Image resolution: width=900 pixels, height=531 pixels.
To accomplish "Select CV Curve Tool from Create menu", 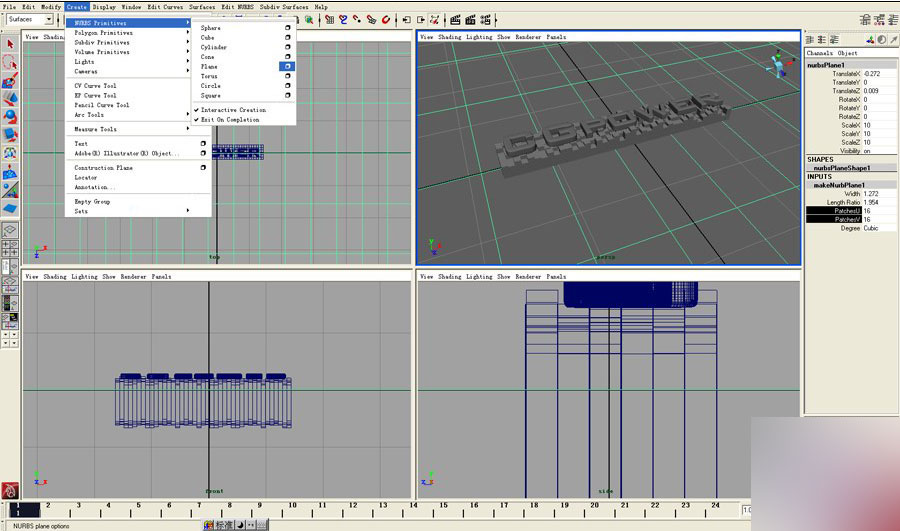I will 95,86.
